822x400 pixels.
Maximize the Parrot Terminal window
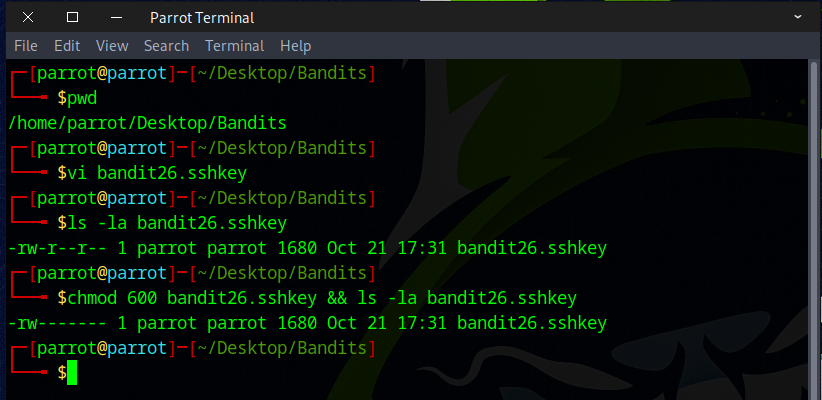tap(72, 17)
